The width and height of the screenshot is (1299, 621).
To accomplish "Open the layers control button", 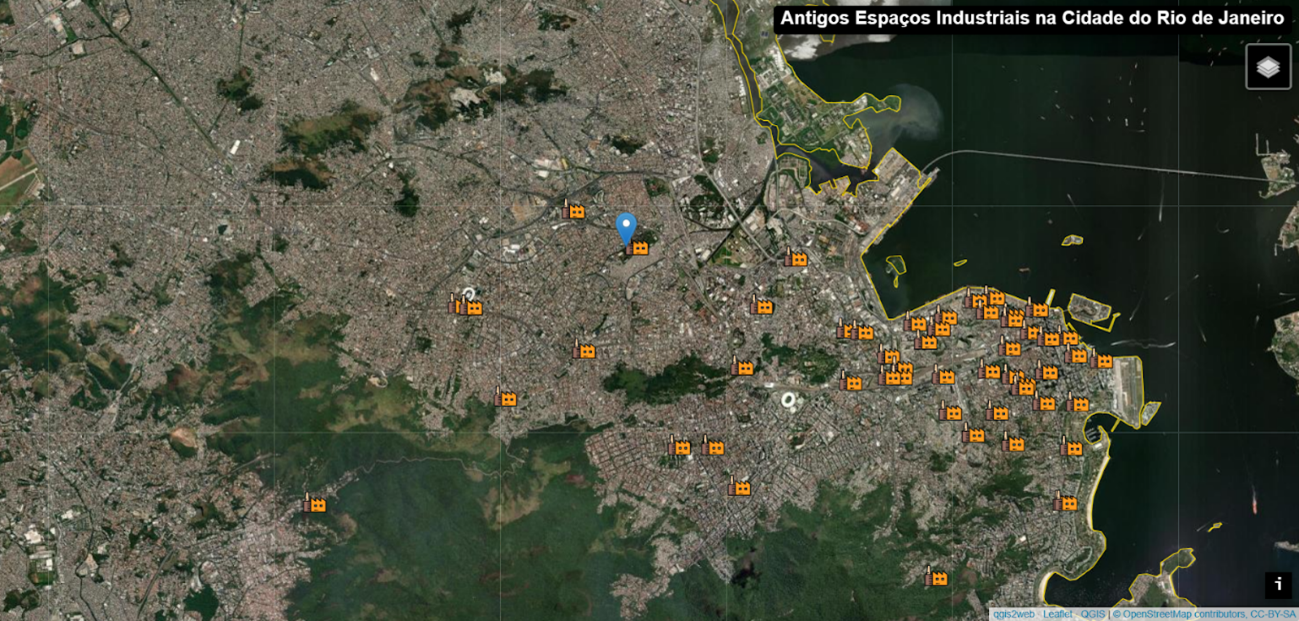I will (x=1268, y=67).
